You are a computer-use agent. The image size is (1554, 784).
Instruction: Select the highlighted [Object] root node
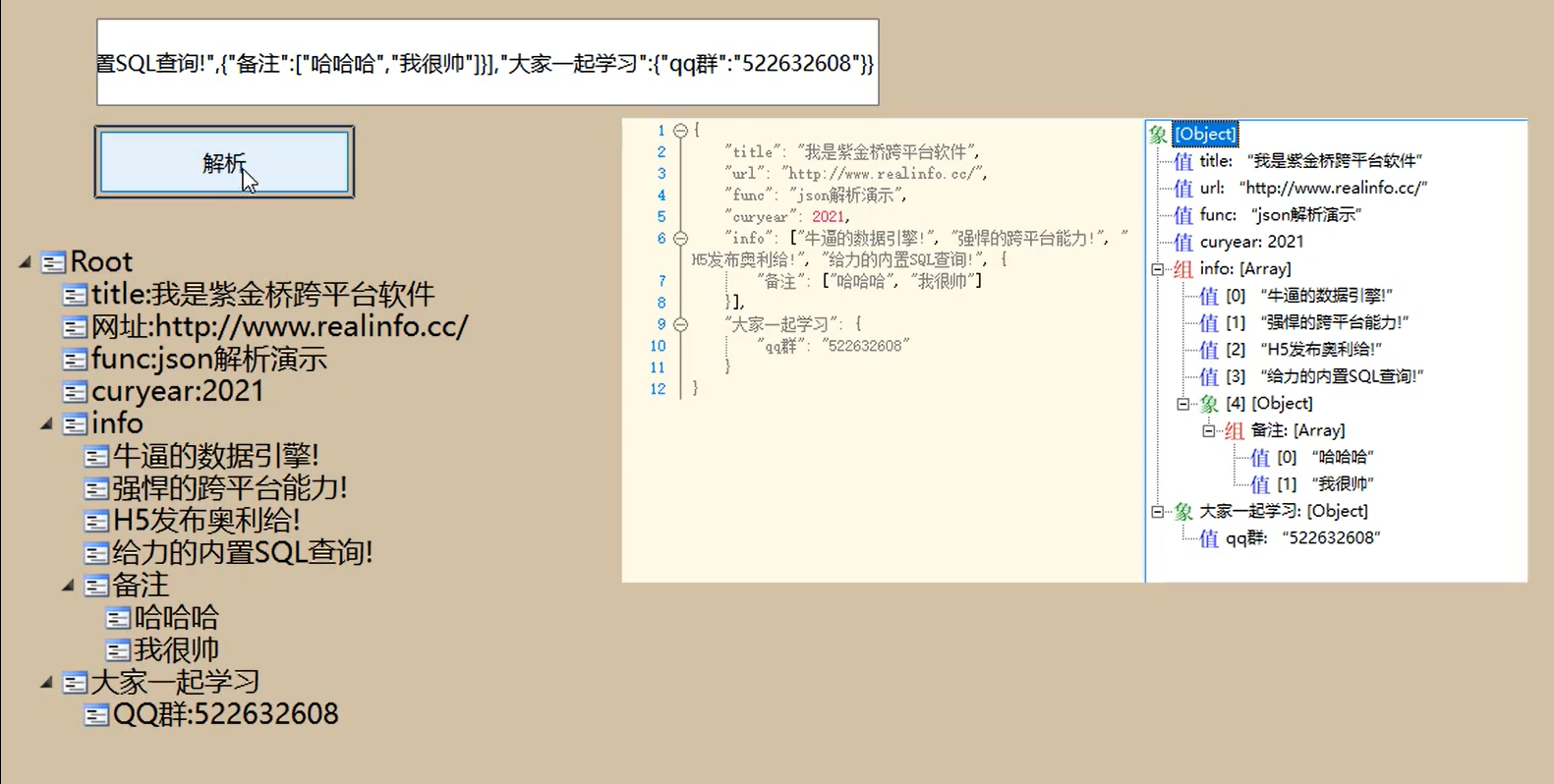coord(1206,135)
